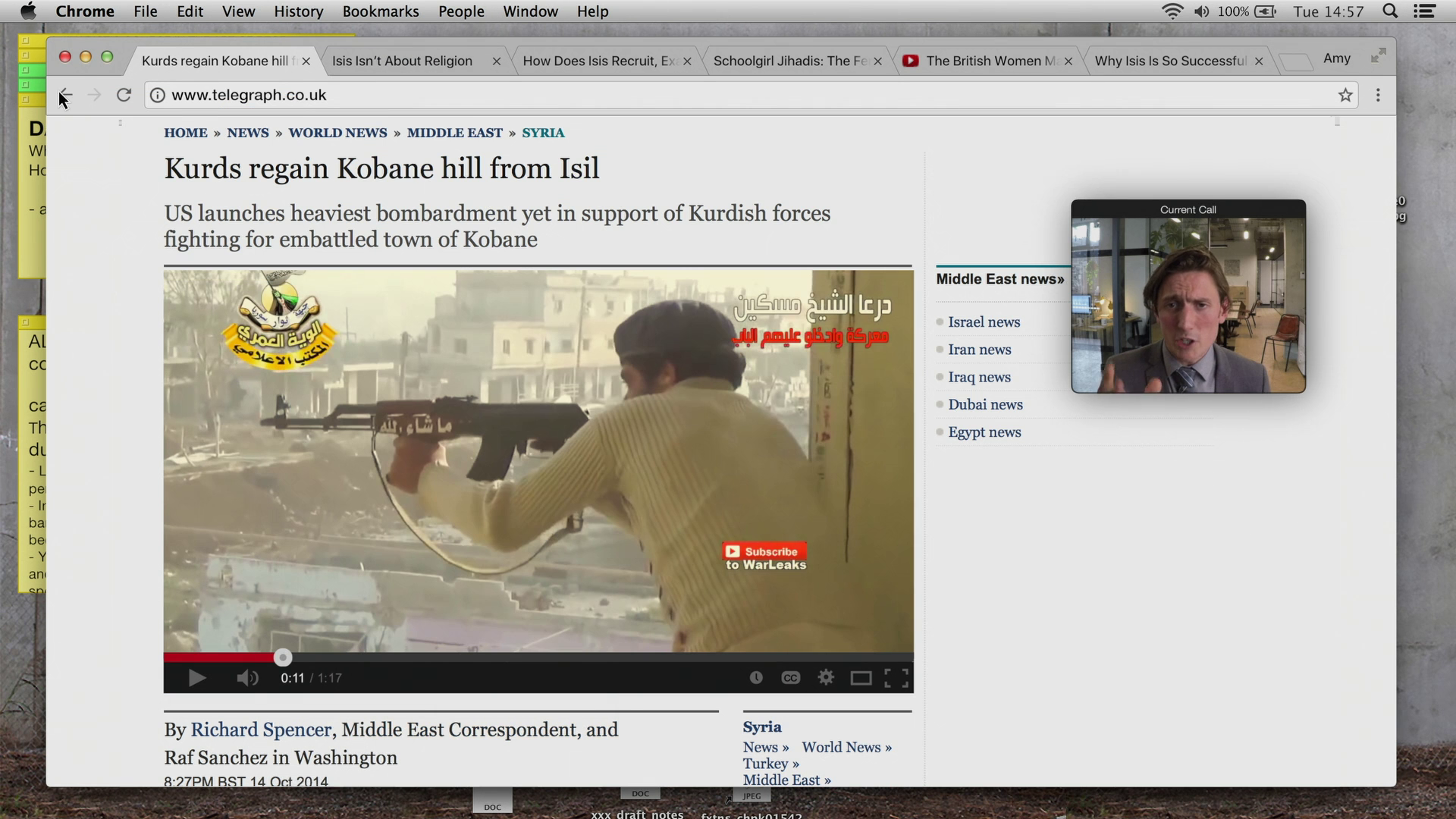This screenshot has width=1456, height=819.
Task: Click the Amy profile button
Action: coord(1337,58)
